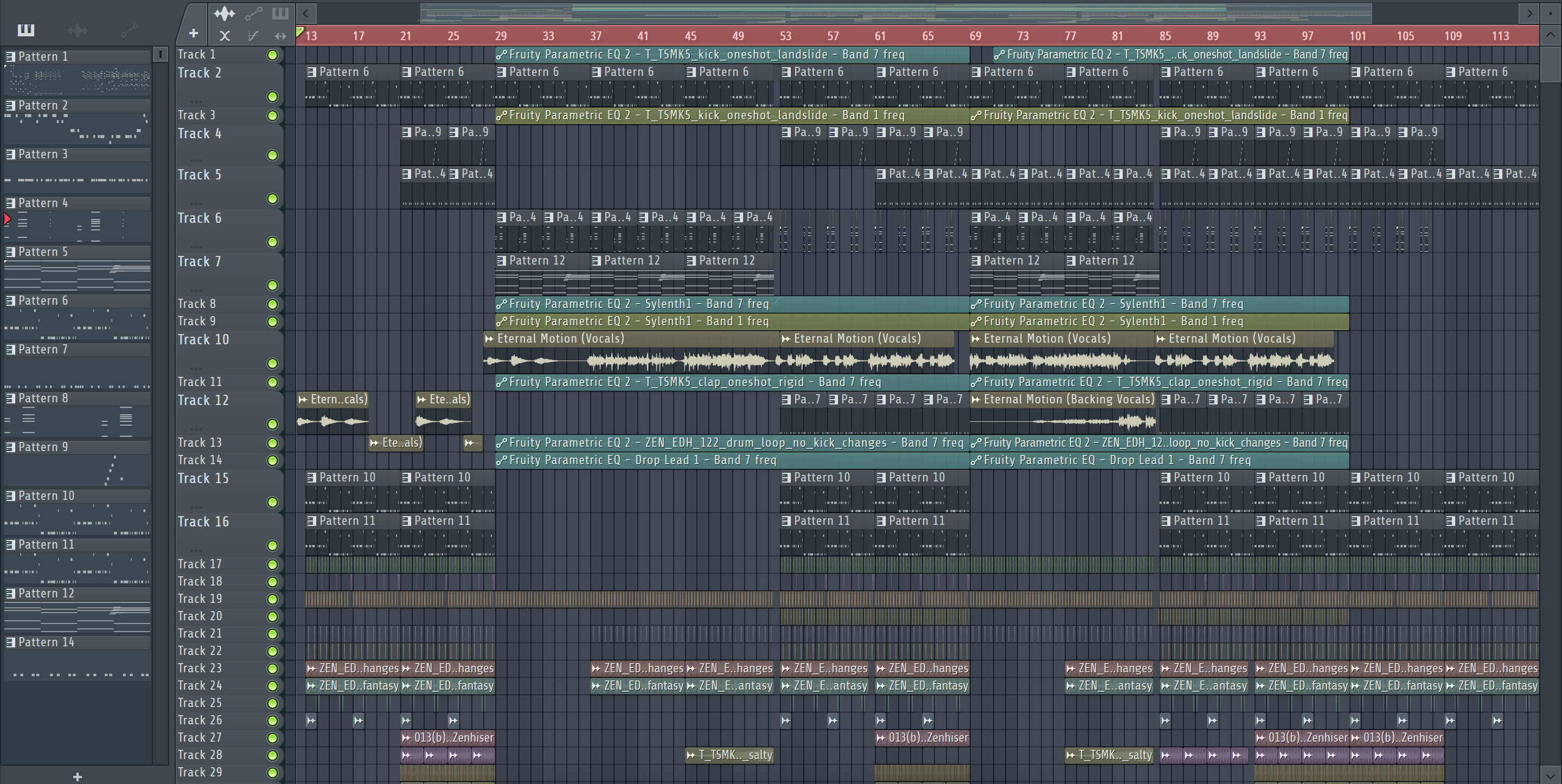
Task: Click the first Pattern 10 clip on Track 15
Action: [x=353, y=491]
